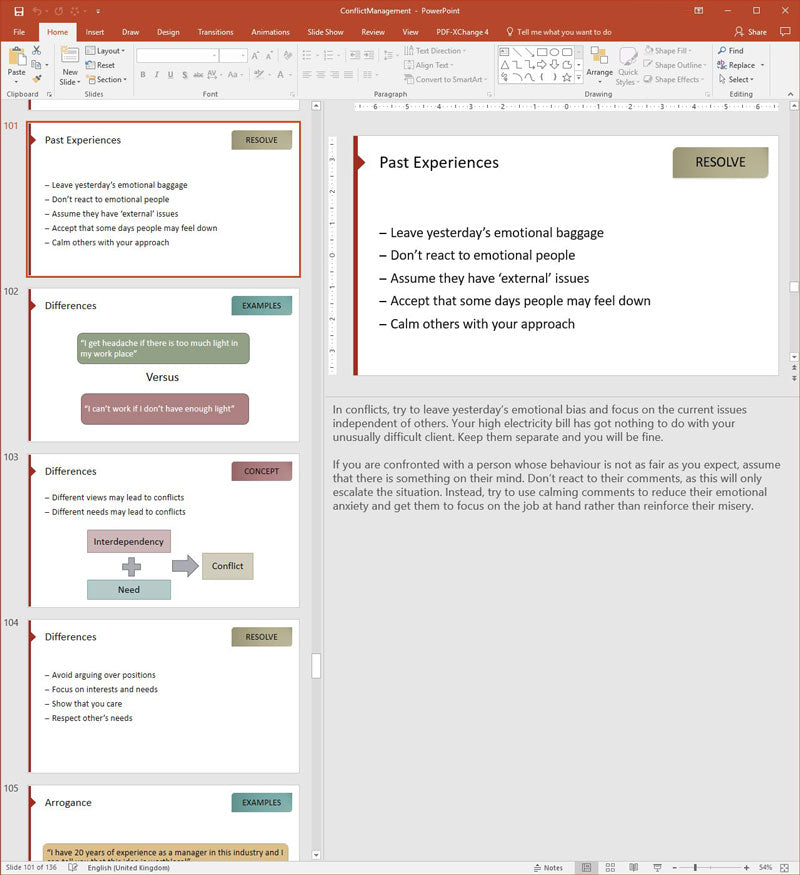Click the New Slide icon
Viewport: 800px width, 875px height.
pyautogui.click(x=69, y=61)
